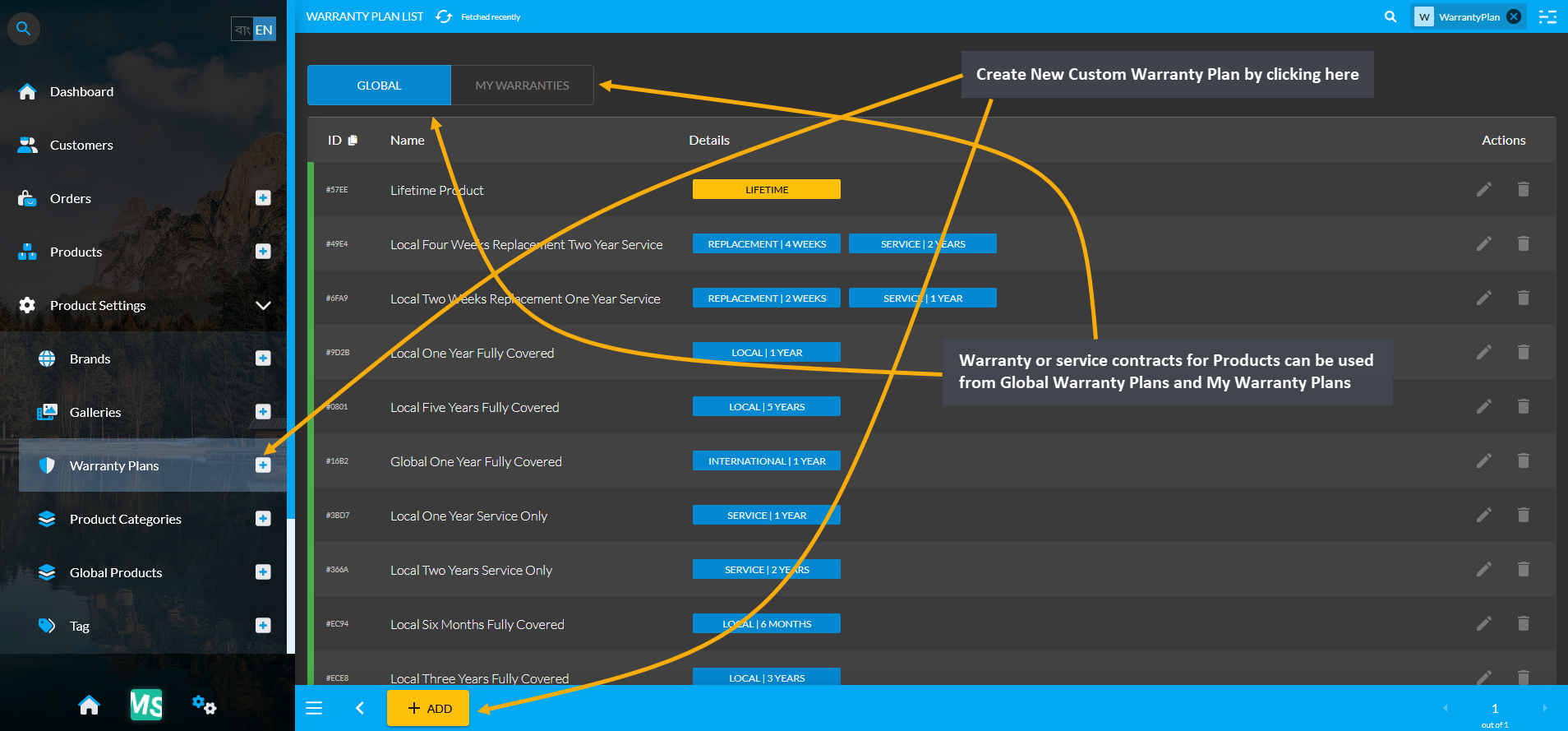
Task: Open Product Categories in sidebar
Action: [x=125, y=519]
